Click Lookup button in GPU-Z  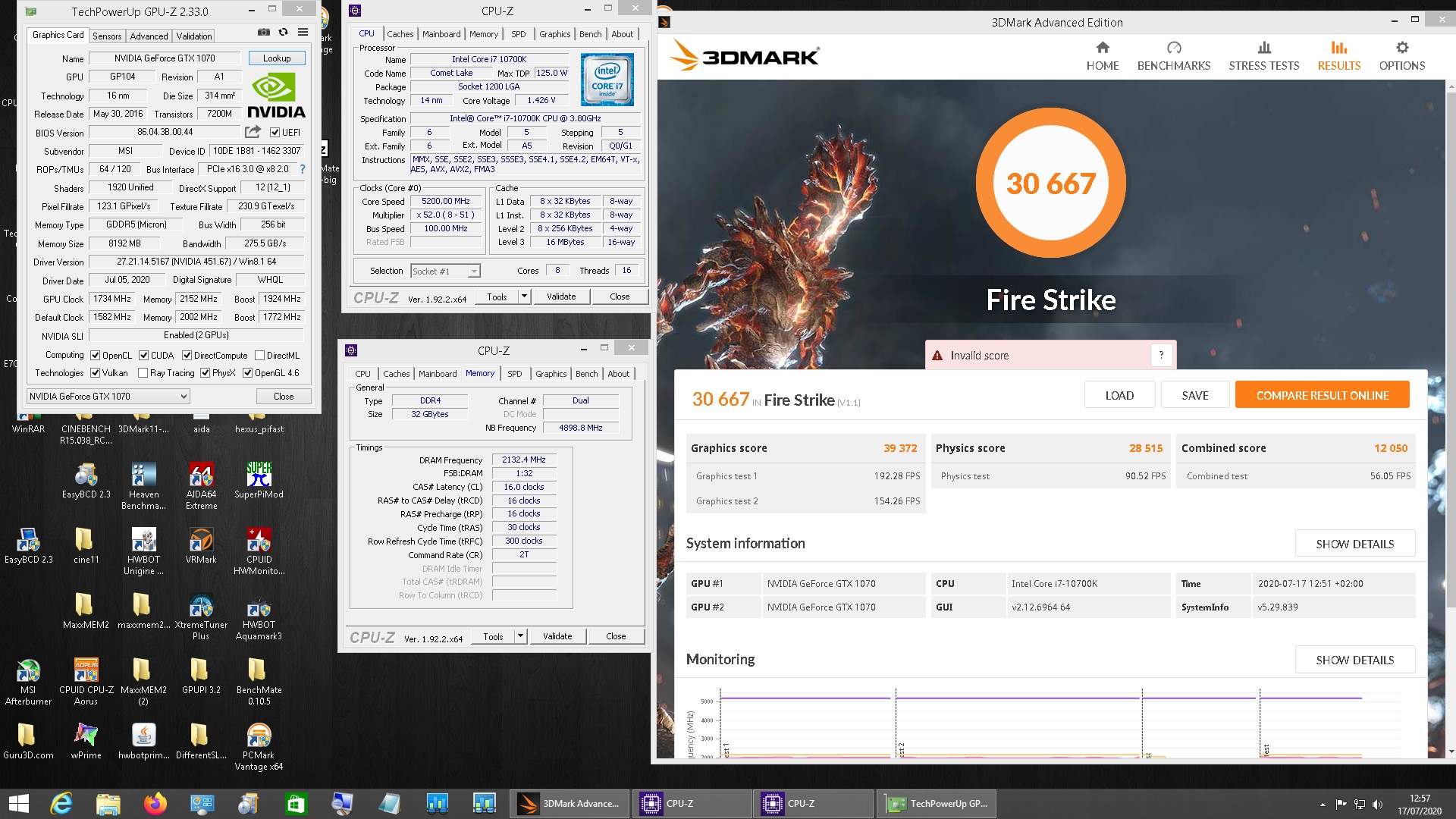point(277,58)
